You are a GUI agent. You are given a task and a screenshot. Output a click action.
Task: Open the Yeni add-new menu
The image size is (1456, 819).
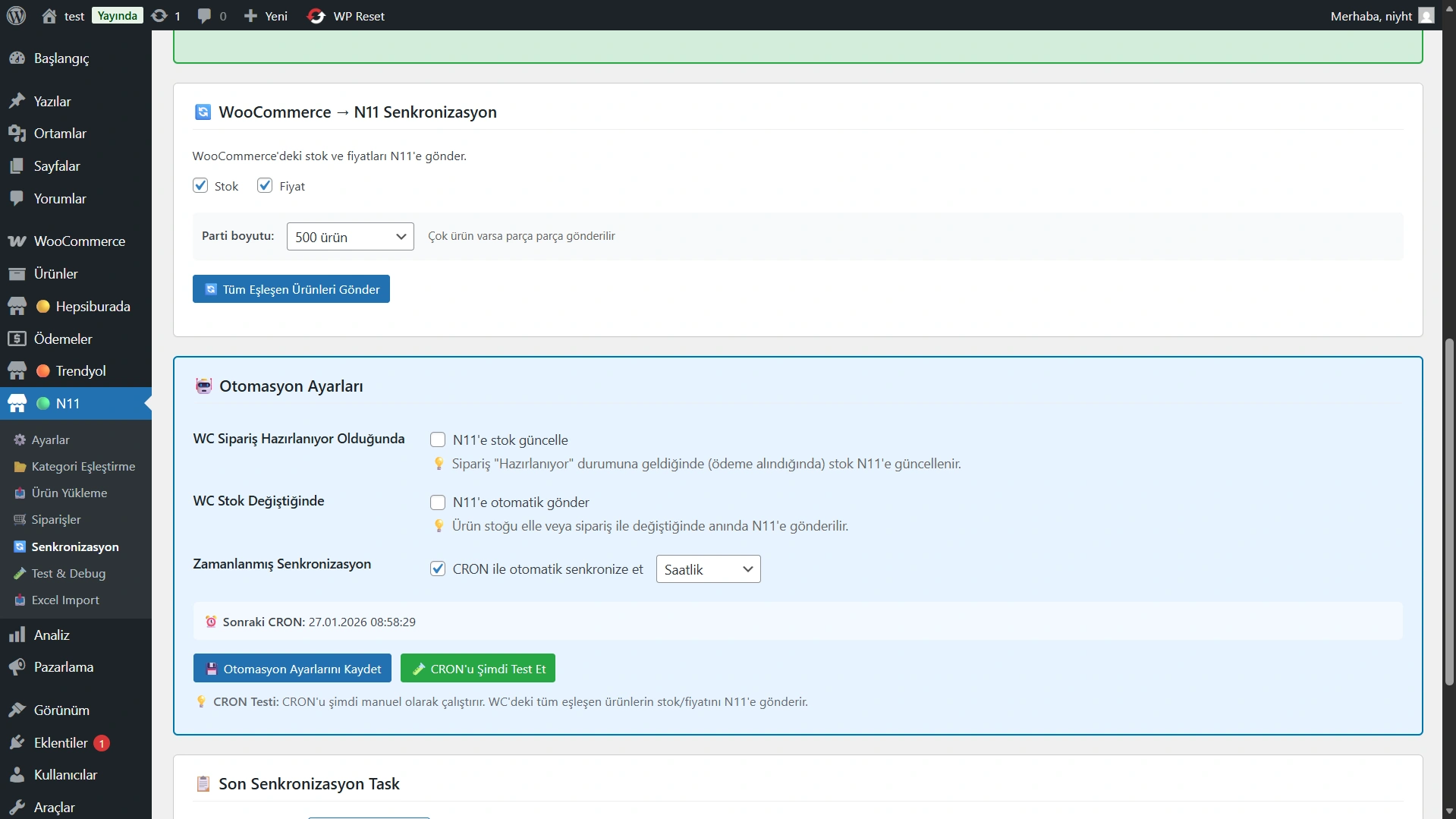coord(266,16)
